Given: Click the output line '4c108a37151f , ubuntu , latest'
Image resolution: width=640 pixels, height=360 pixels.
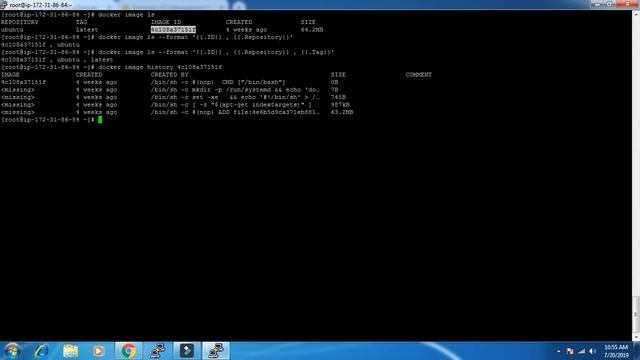Looking at the screenshot, I should 57,60.
